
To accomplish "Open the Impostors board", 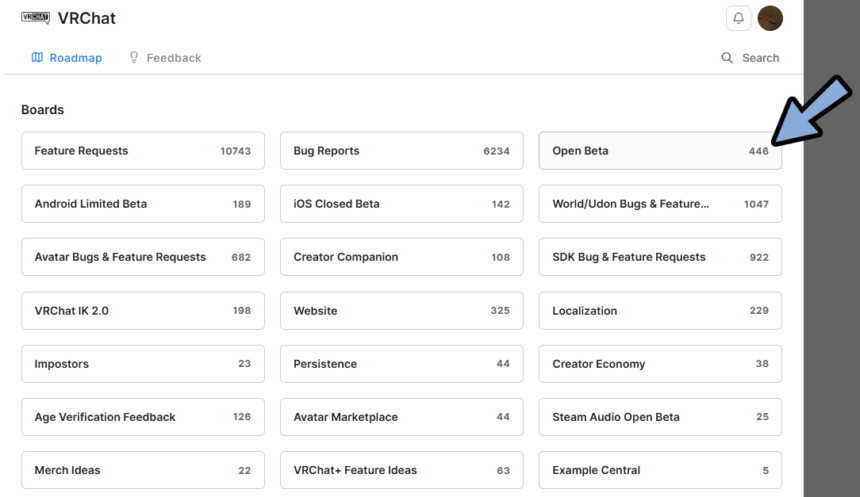I will 143,364.
